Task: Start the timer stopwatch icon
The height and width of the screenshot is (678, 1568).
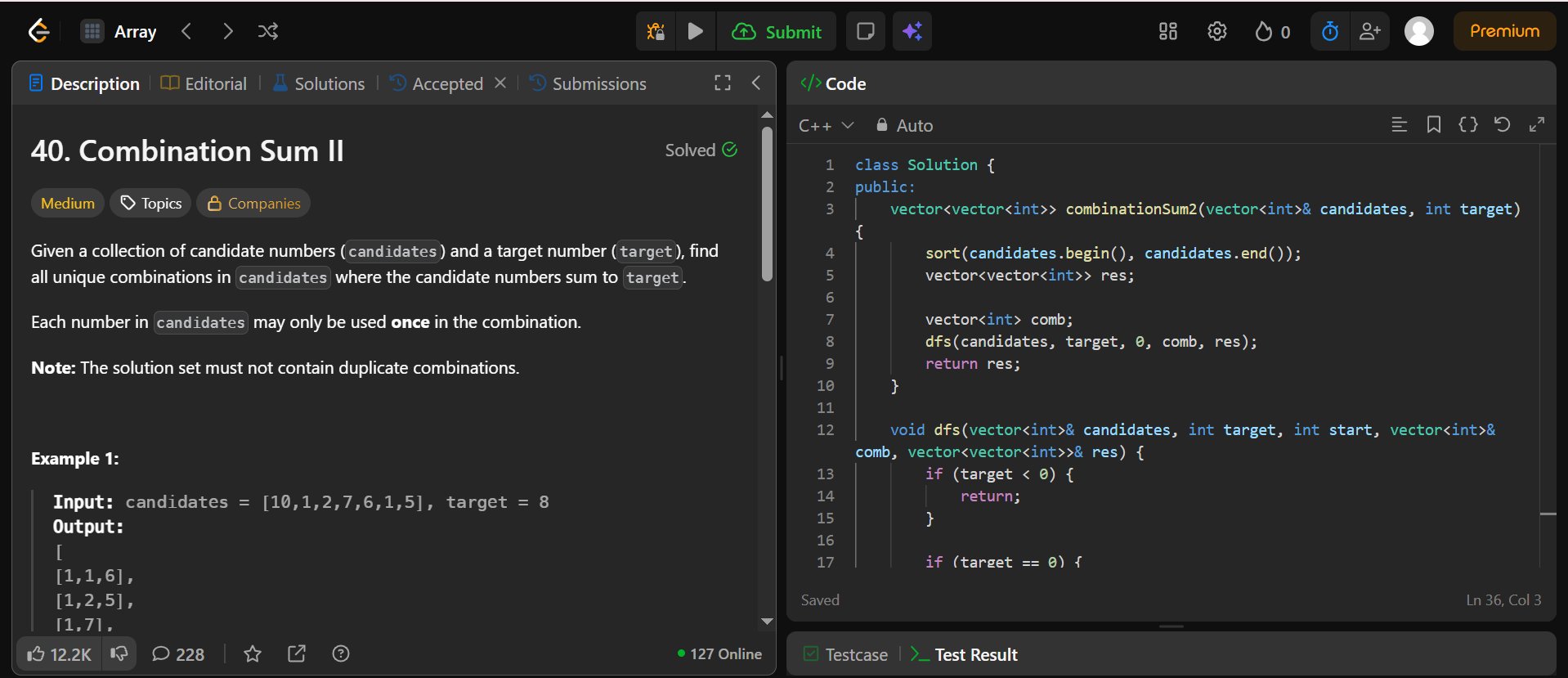Action: click(x=1330, y=32)
